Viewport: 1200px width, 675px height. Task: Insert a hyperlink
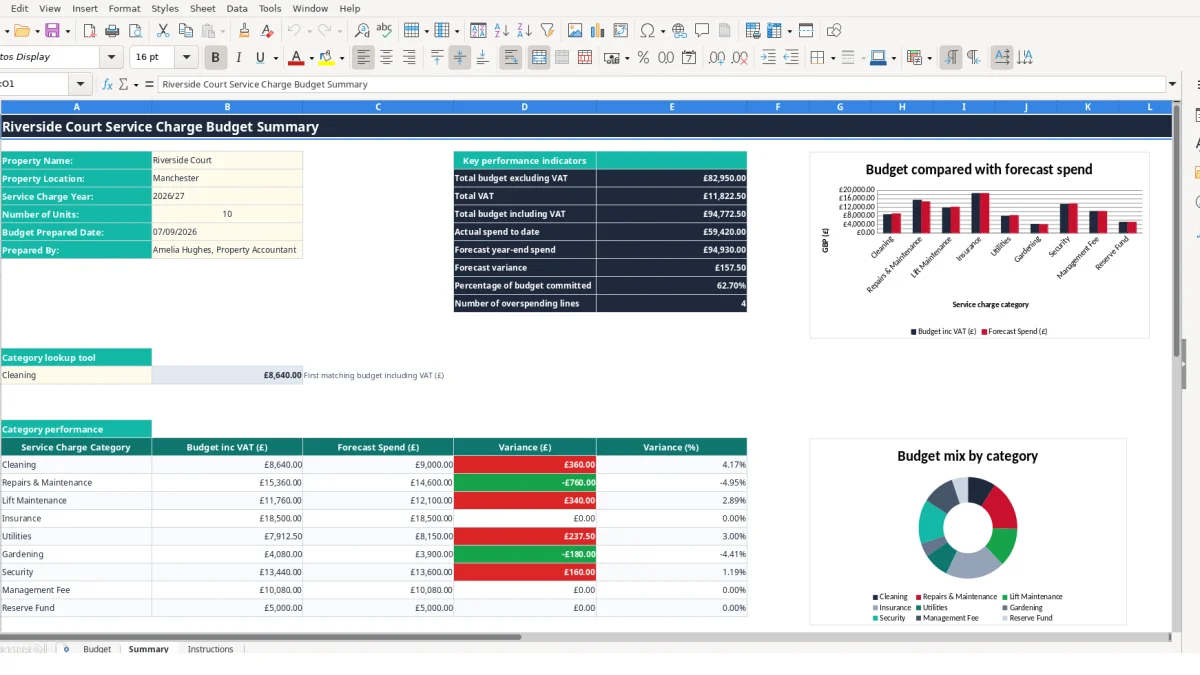680,31
